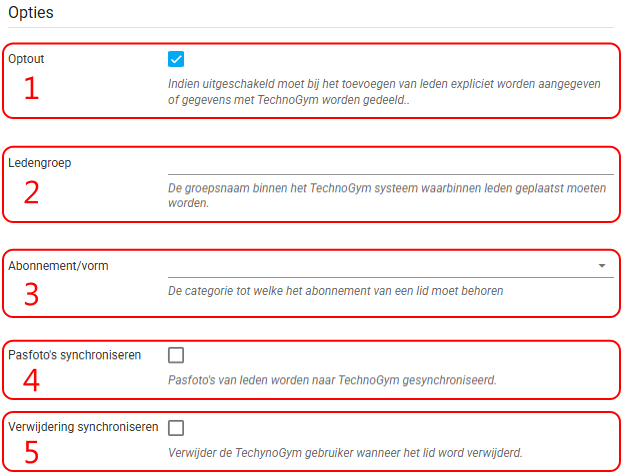Enable the Pasfoto's synchroniseren checkbox
This screenshot has width=623, height=474.
point(176,355)
